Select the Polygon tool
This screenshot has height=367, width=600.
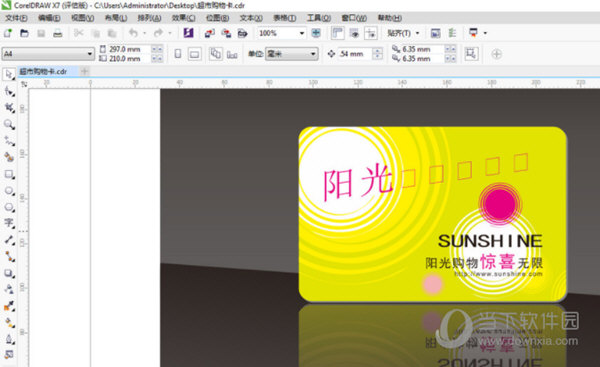(x=9, y=207)
